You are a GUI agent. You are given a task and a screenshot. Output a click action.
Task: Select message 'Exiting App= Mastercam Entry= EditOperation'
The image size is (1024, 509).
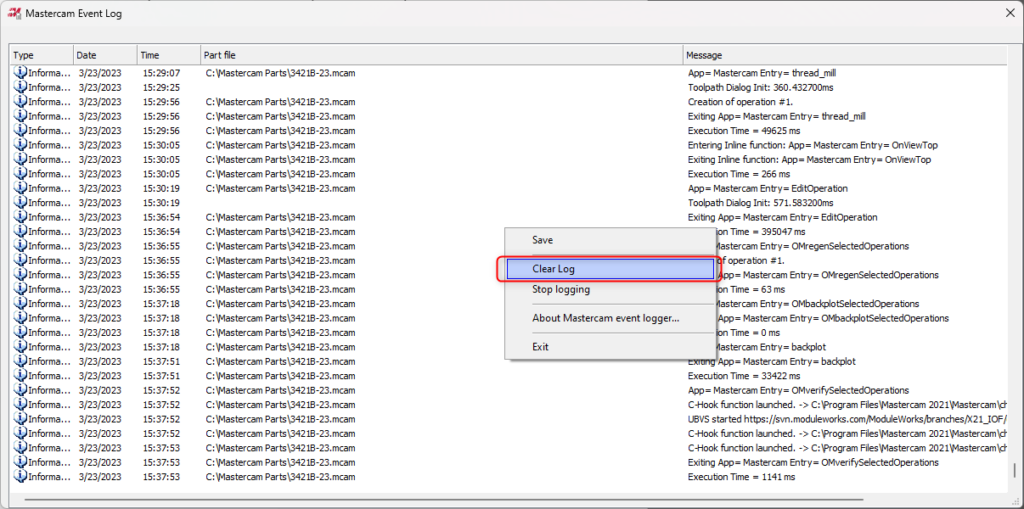coord(782,216)
